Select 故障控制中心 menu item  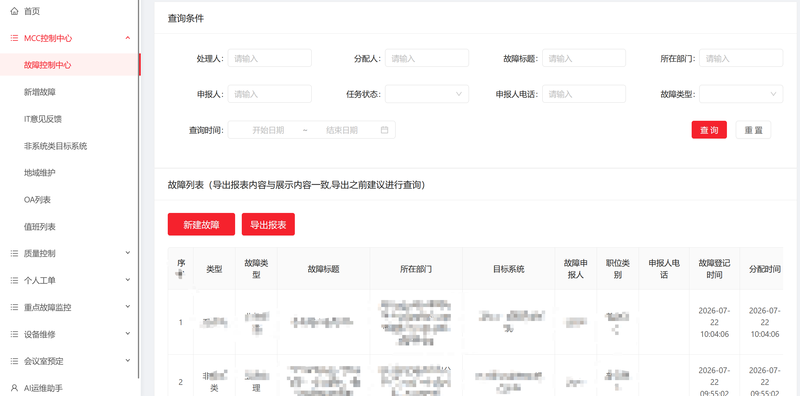tap(69, 65)
